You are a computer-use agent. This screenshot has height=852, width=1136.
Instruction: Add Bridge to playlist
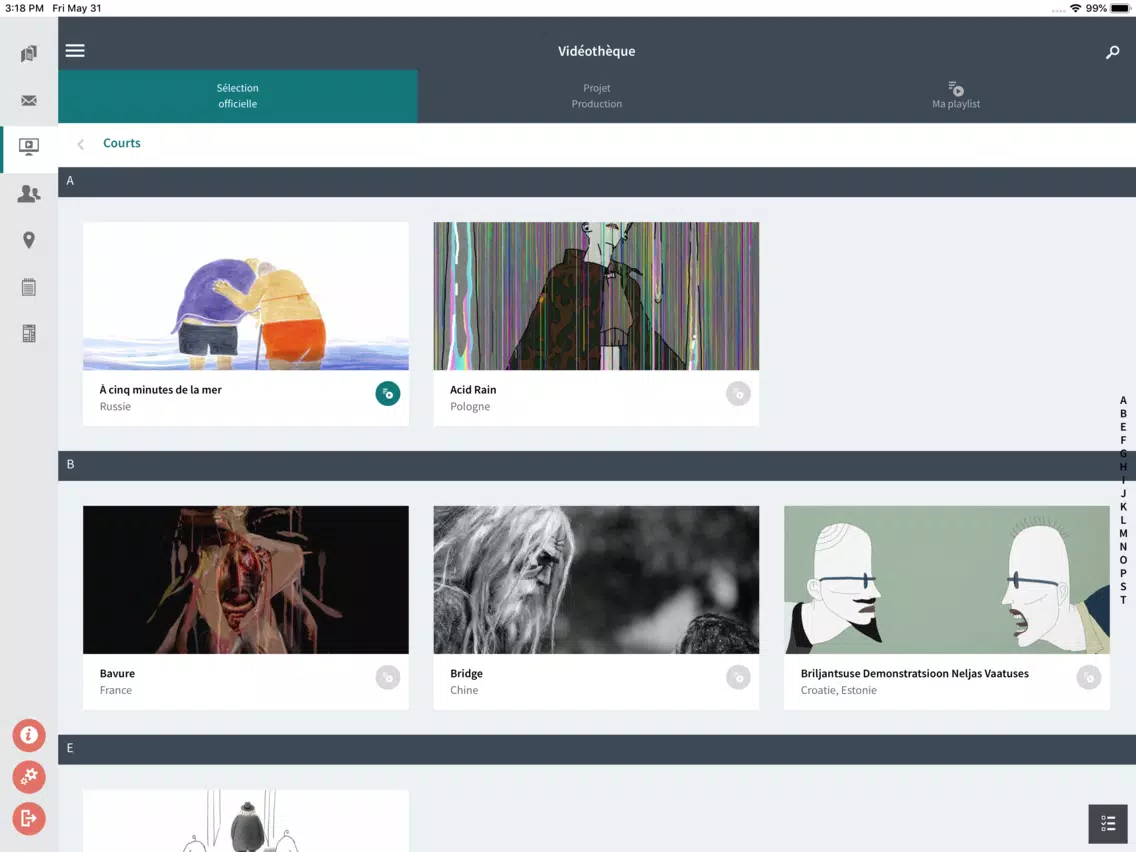[738, 677]
